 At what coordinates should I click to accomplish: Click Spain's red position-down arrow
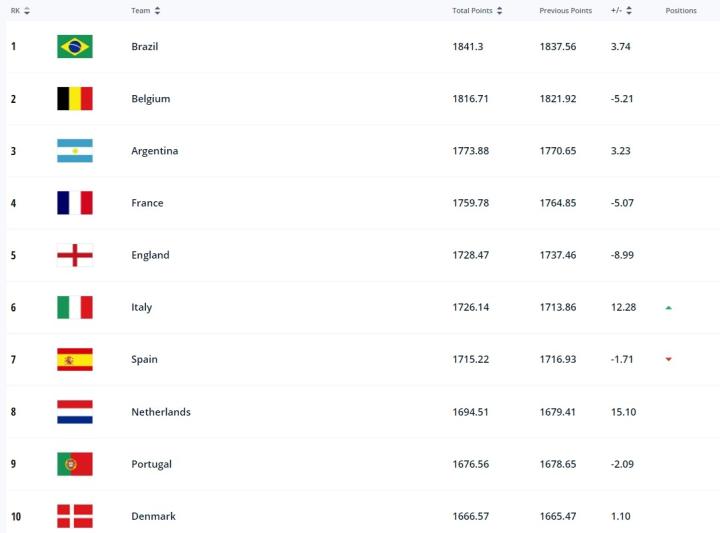coord(668,360)
